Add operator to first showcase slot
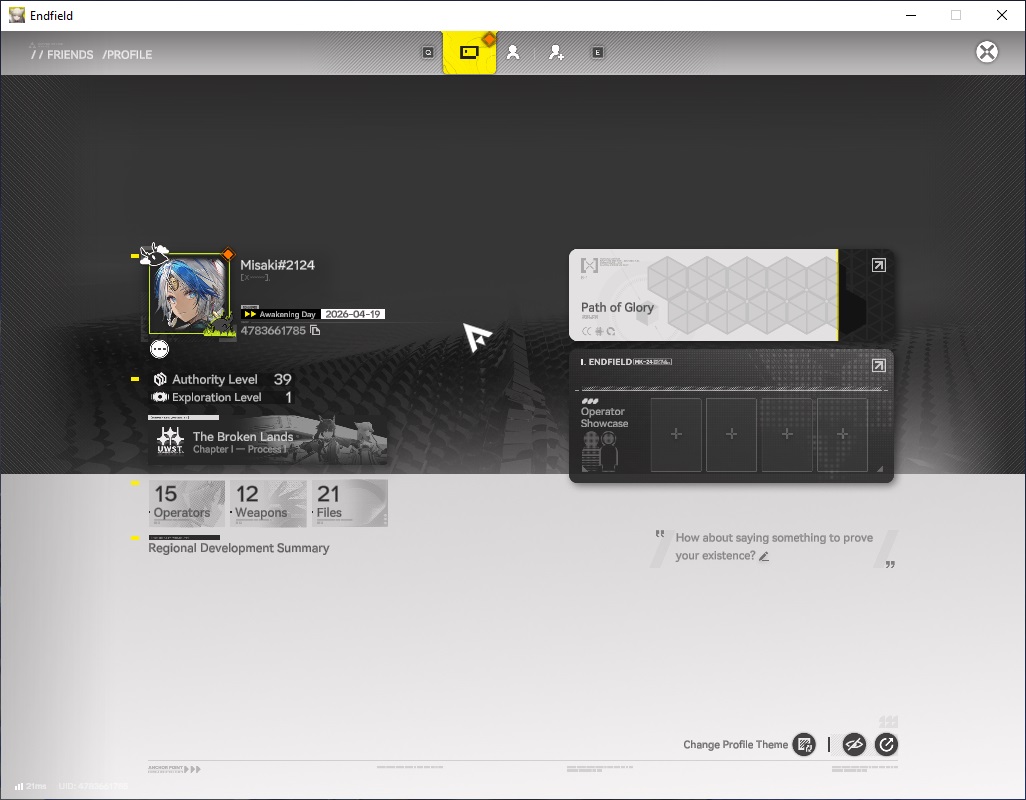1026x800 pixels. tap(676, 434)
